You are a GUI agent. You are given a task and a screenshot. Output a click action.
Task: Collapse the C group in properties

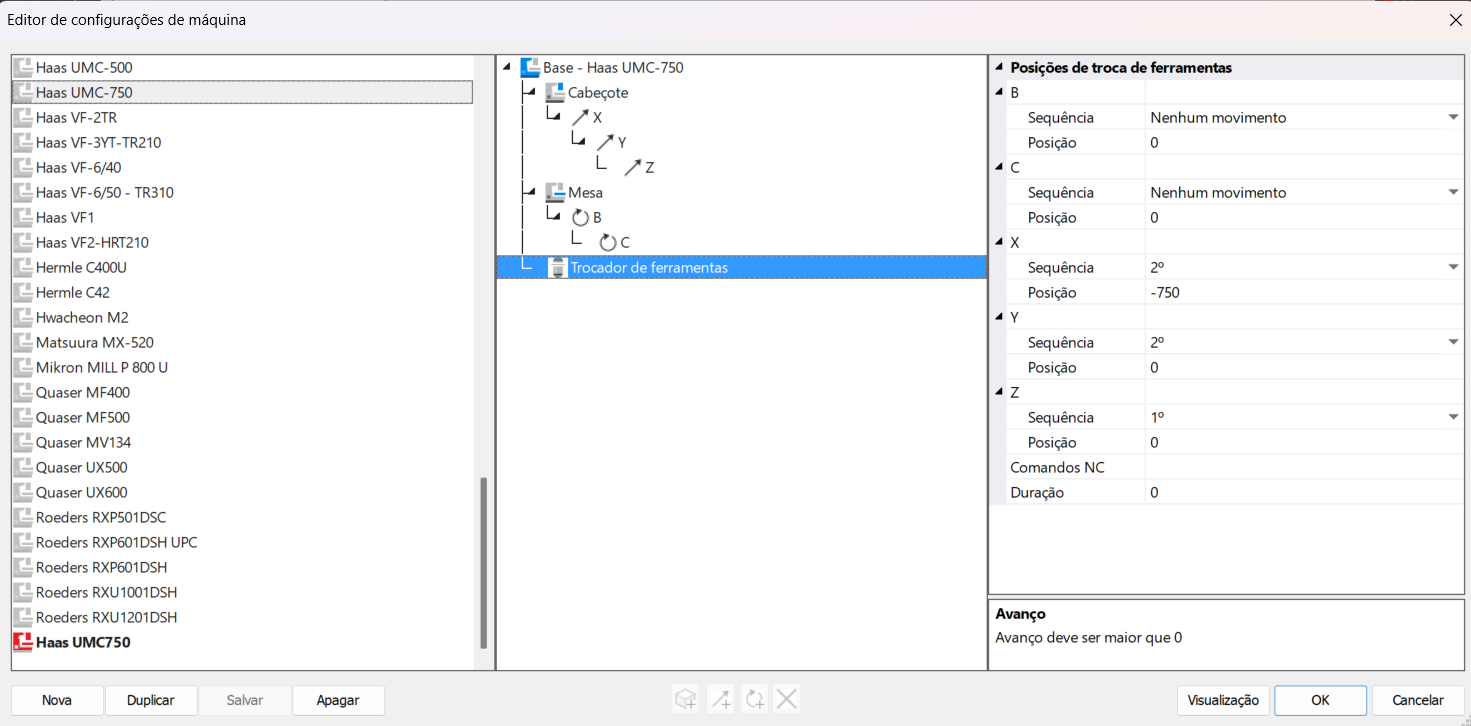998,167
